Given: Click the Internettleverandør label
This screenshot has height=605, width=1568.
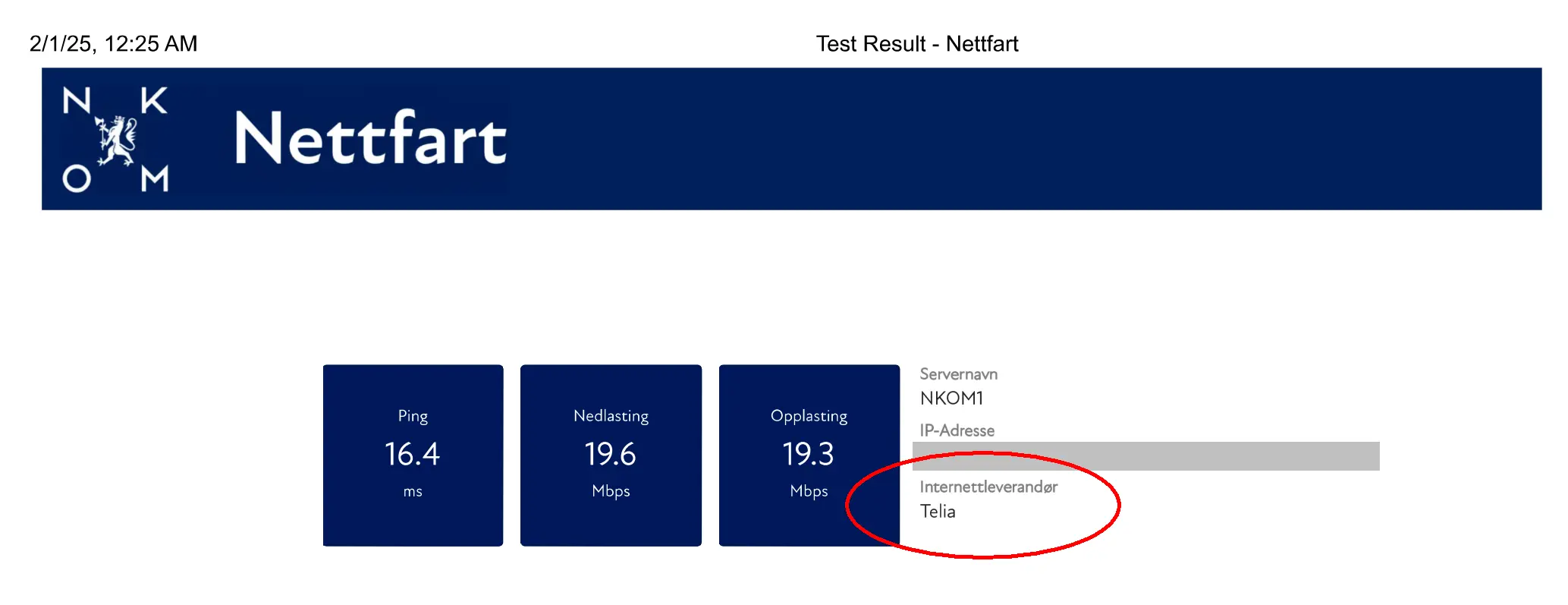Looking at the screenshot, I should click(988, 487).
